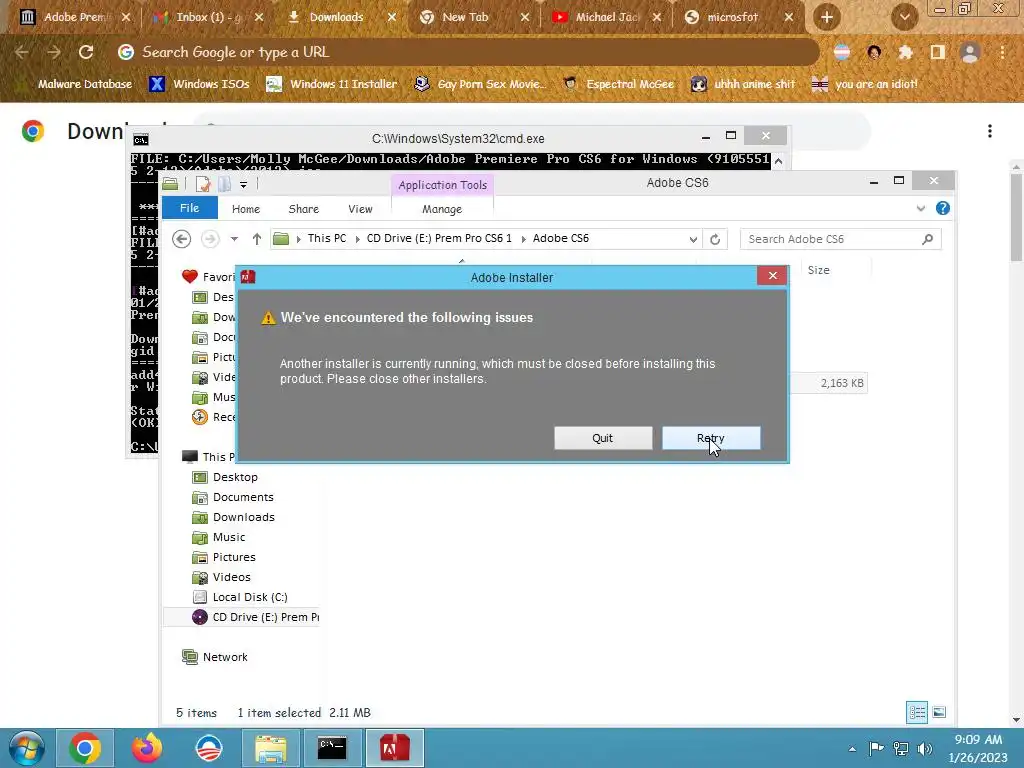Open the Share ribbon tab
The height and width of the screenshot is (768, 1024).
304,209
